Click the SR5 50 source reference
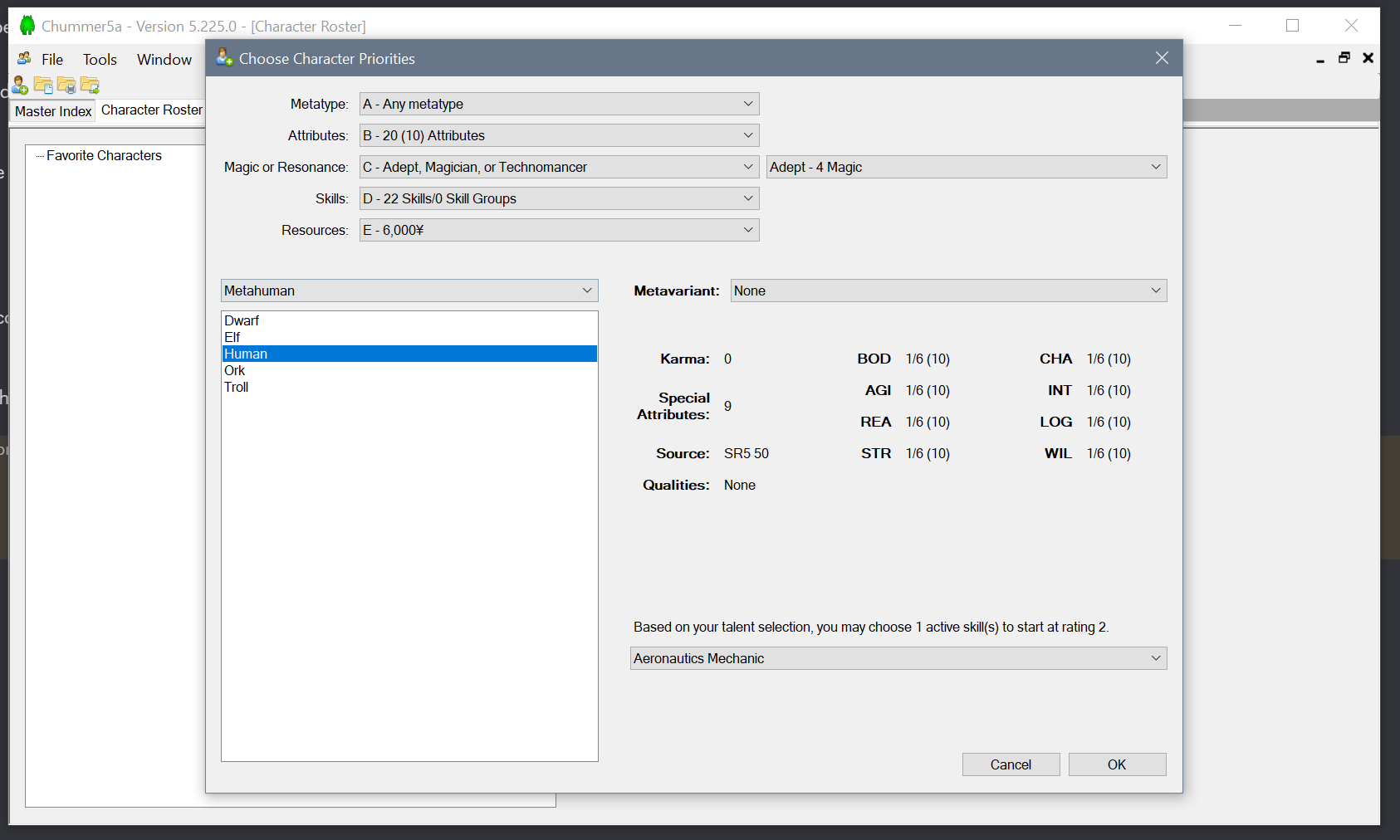Screen dimensions: 1400x840 [747, 453]
